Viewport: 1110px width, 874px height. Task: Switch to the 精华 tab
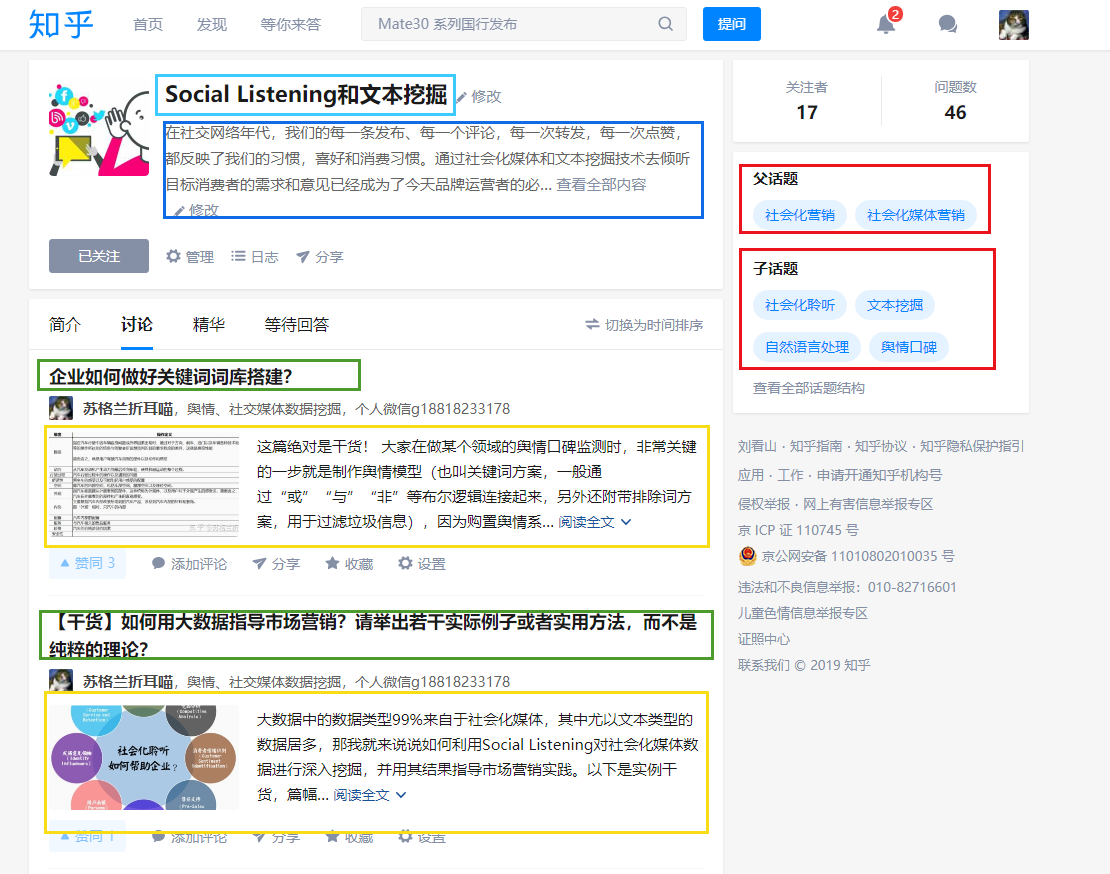click(209, 325)
